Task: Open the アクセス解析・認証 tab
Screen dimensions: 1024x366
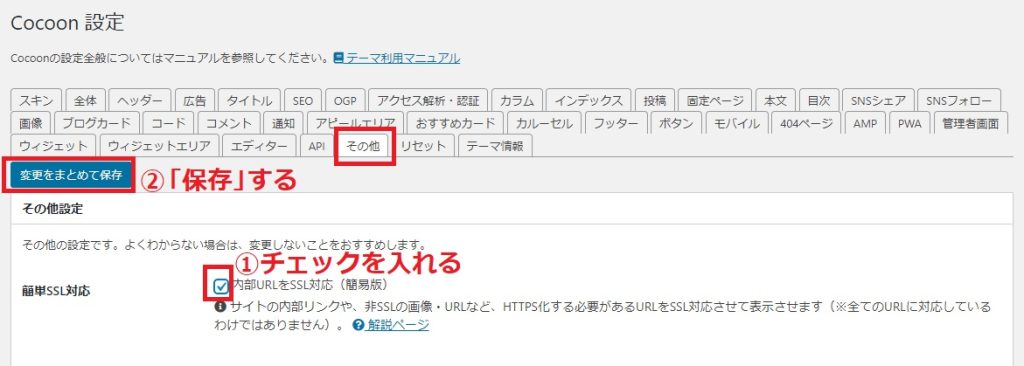Action: 428,101
